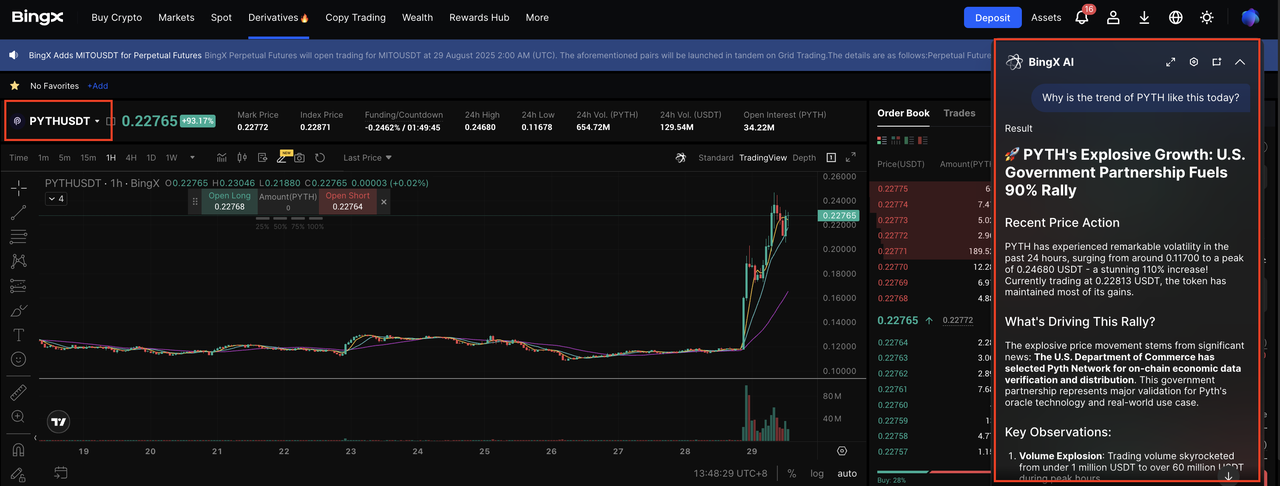Select the crosshair cursor tool
Image resolution: width=1280 pixels, height=486 pixels.
click(18, 188)
